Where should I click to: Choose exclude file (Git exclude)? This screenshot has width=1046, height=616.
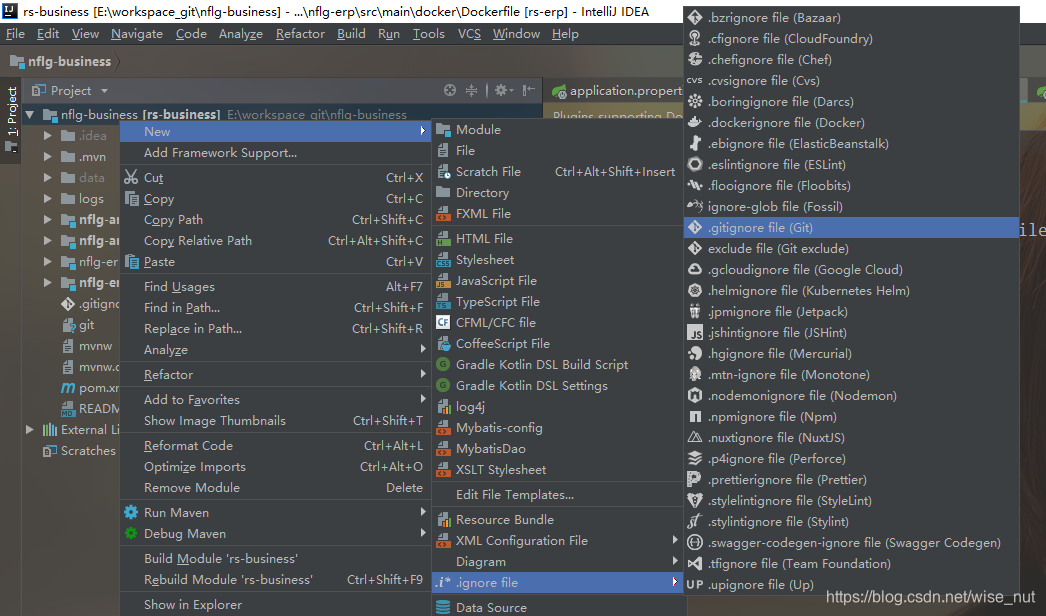[851, 249]
